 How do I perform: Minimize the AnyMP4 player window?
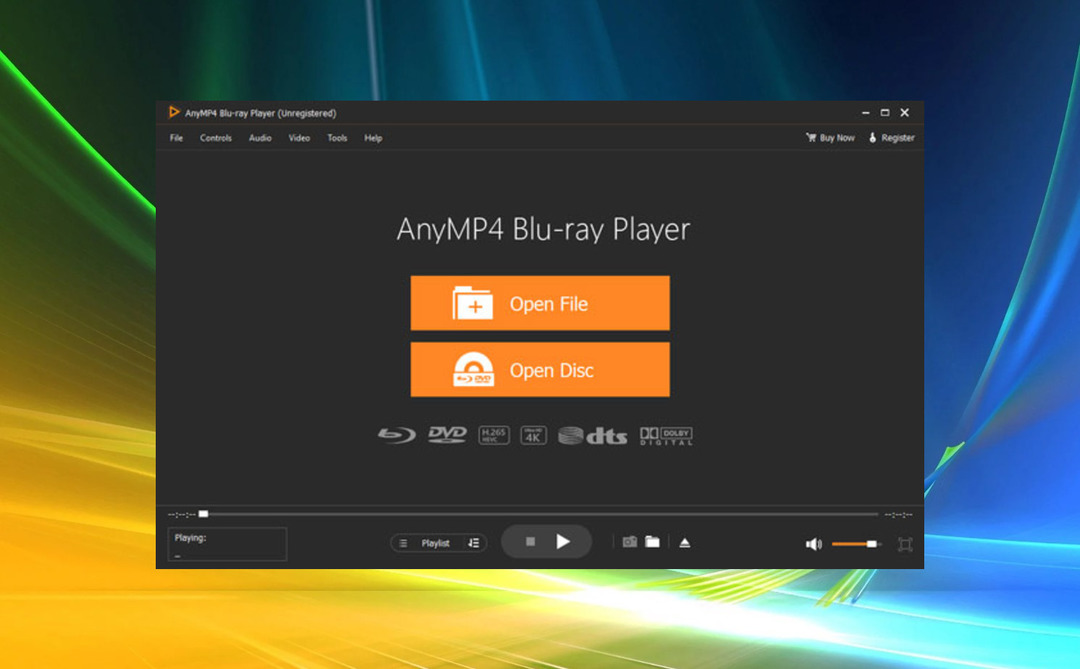tap(865, 112)
